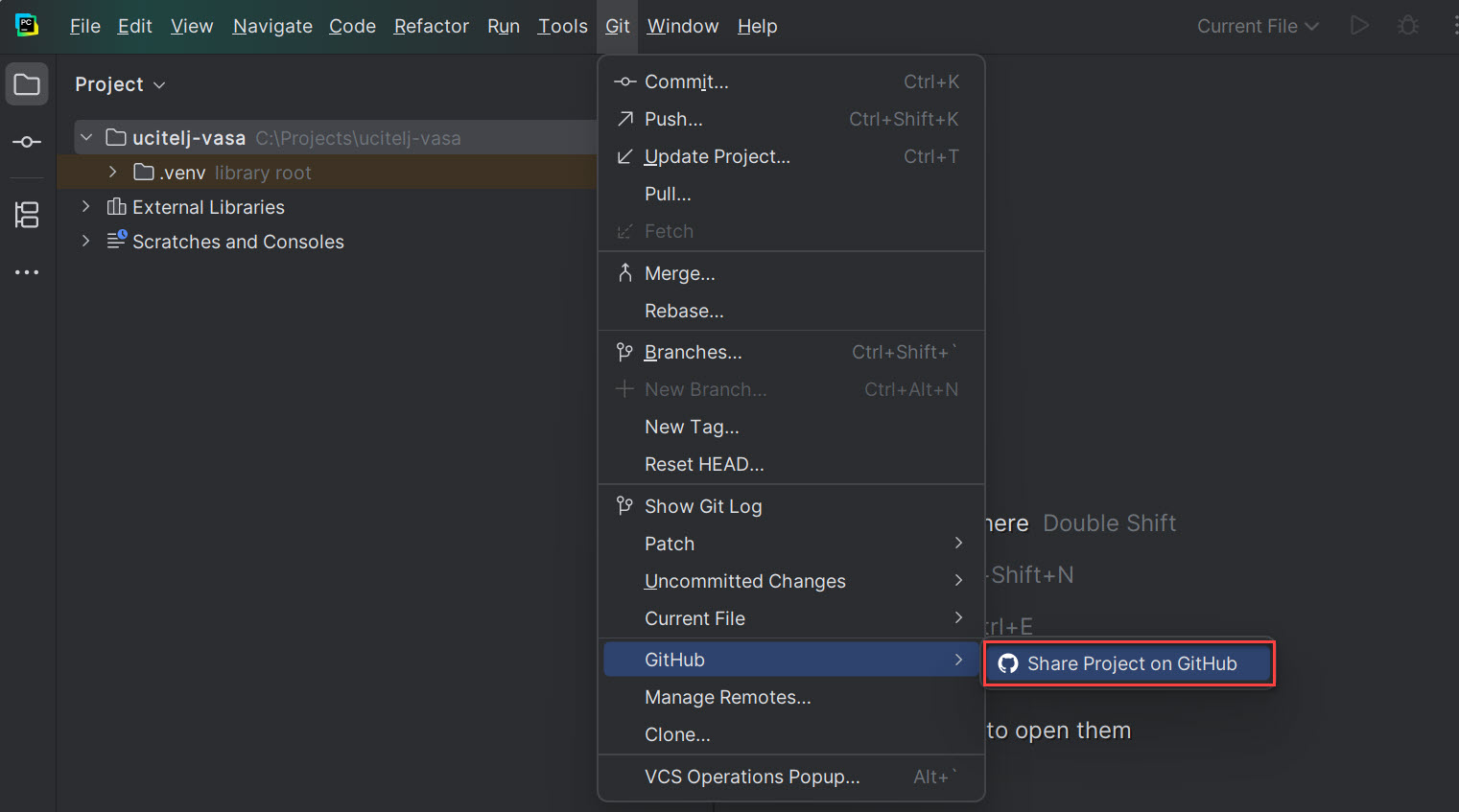Expand the External Libraries node
The height and width of the screenshot is (812, 1459).
pos(85,206)
